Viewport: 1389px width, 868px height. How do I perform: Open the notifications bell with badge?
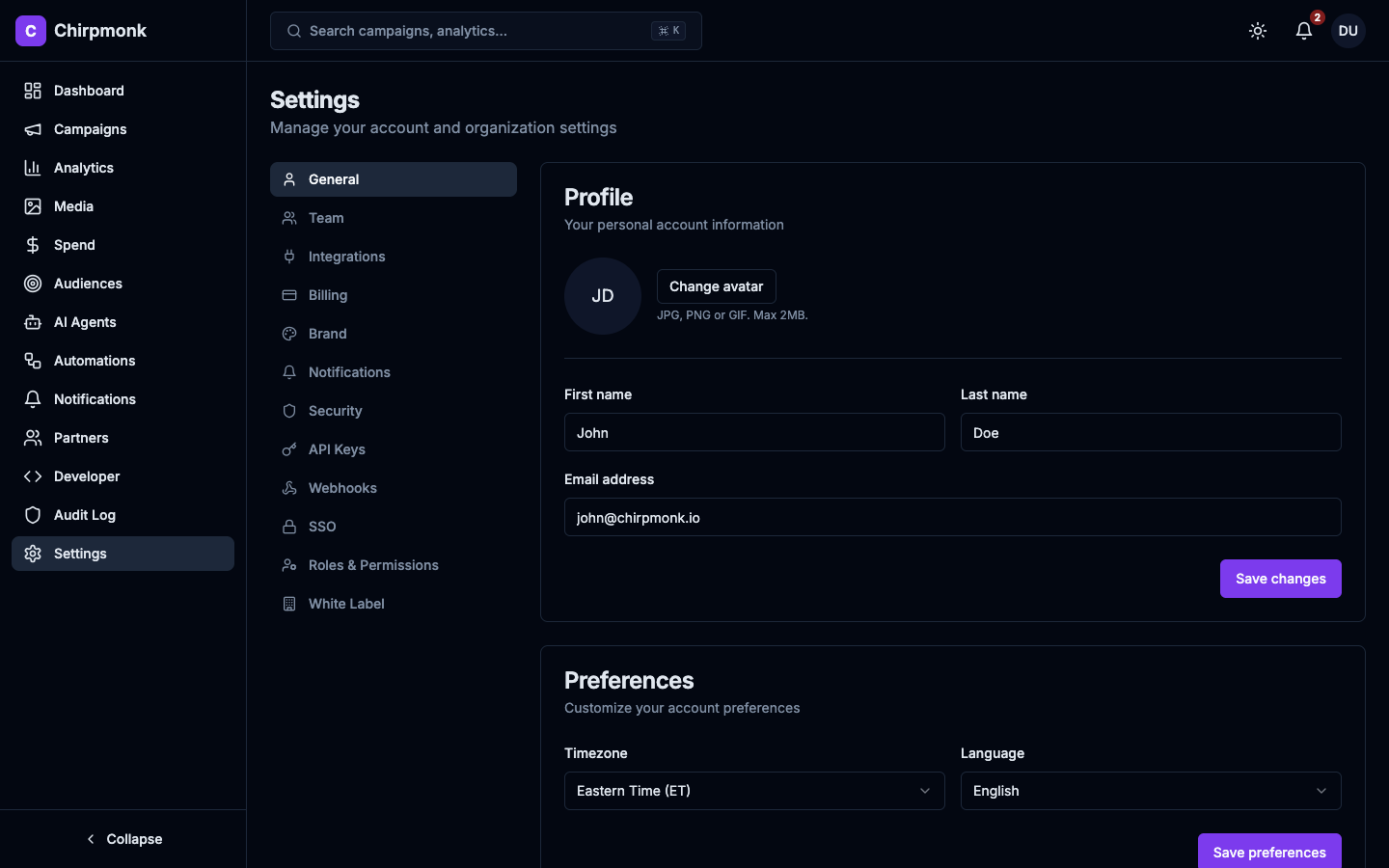coord(1304,31)
